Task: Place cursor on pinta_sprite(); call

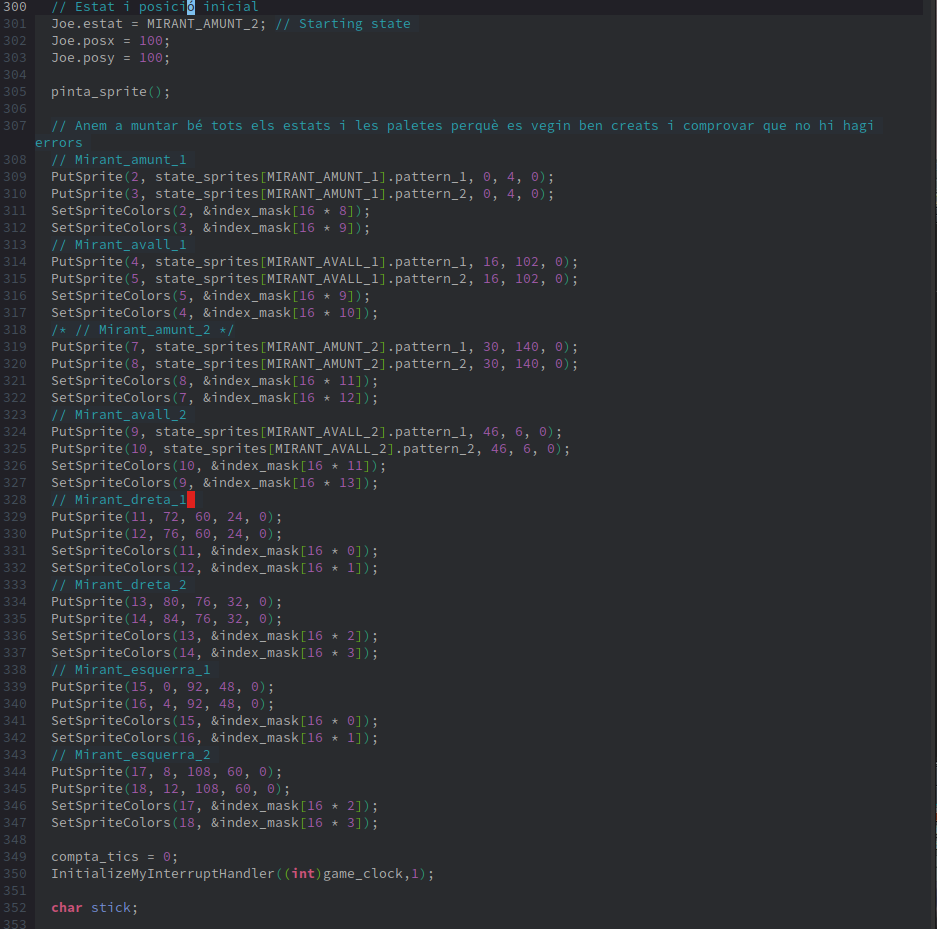Action: [111, 92]
